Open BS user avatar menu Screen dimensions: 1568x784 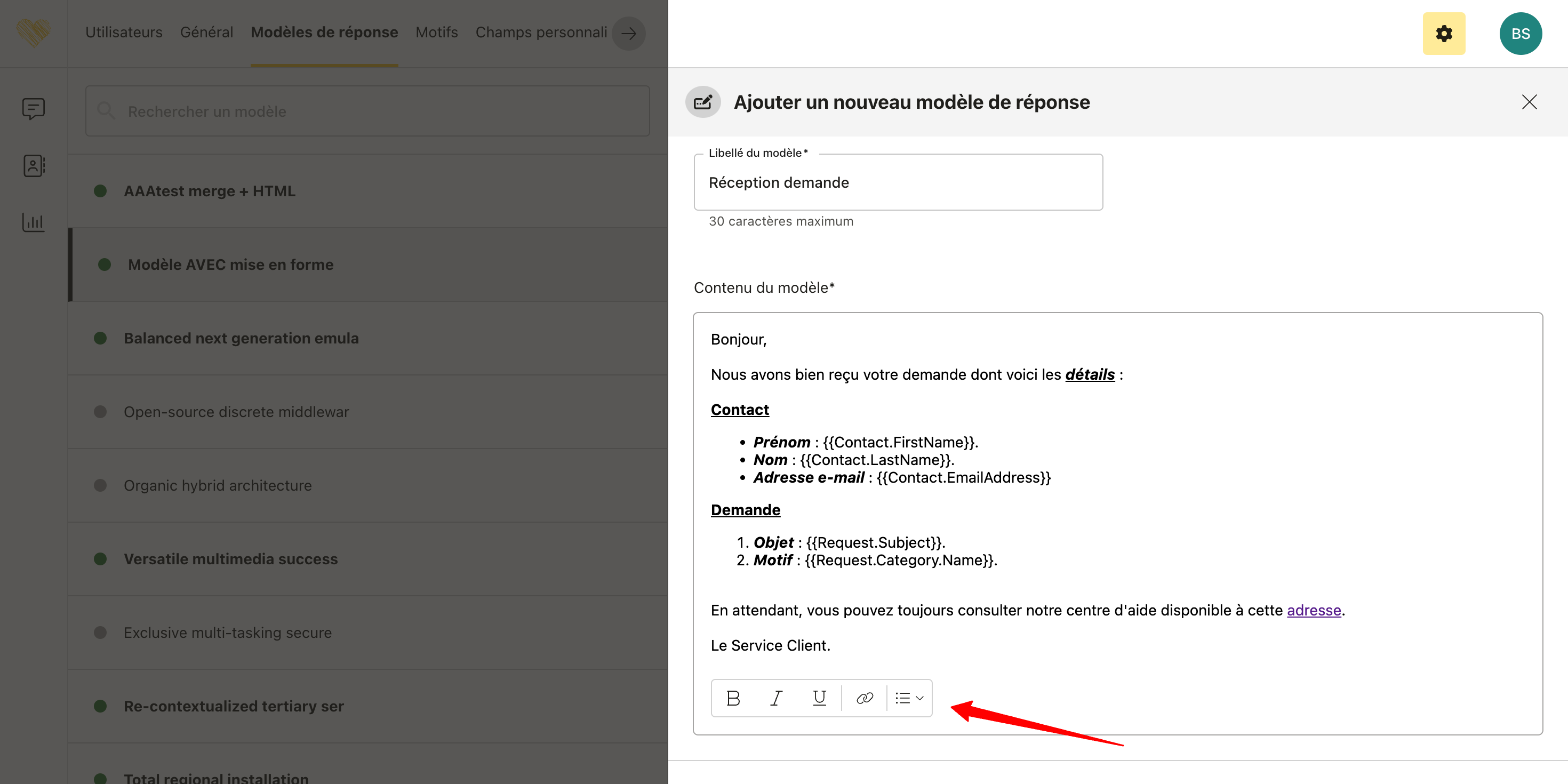click(1520, 34)
